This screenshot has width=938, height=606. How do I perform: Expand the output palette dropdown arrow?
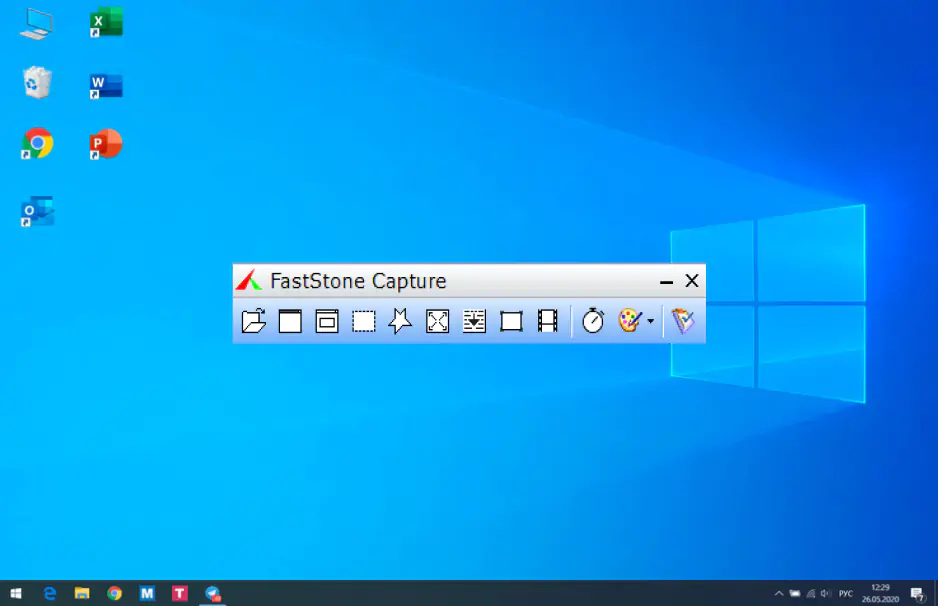coord(651,322)
